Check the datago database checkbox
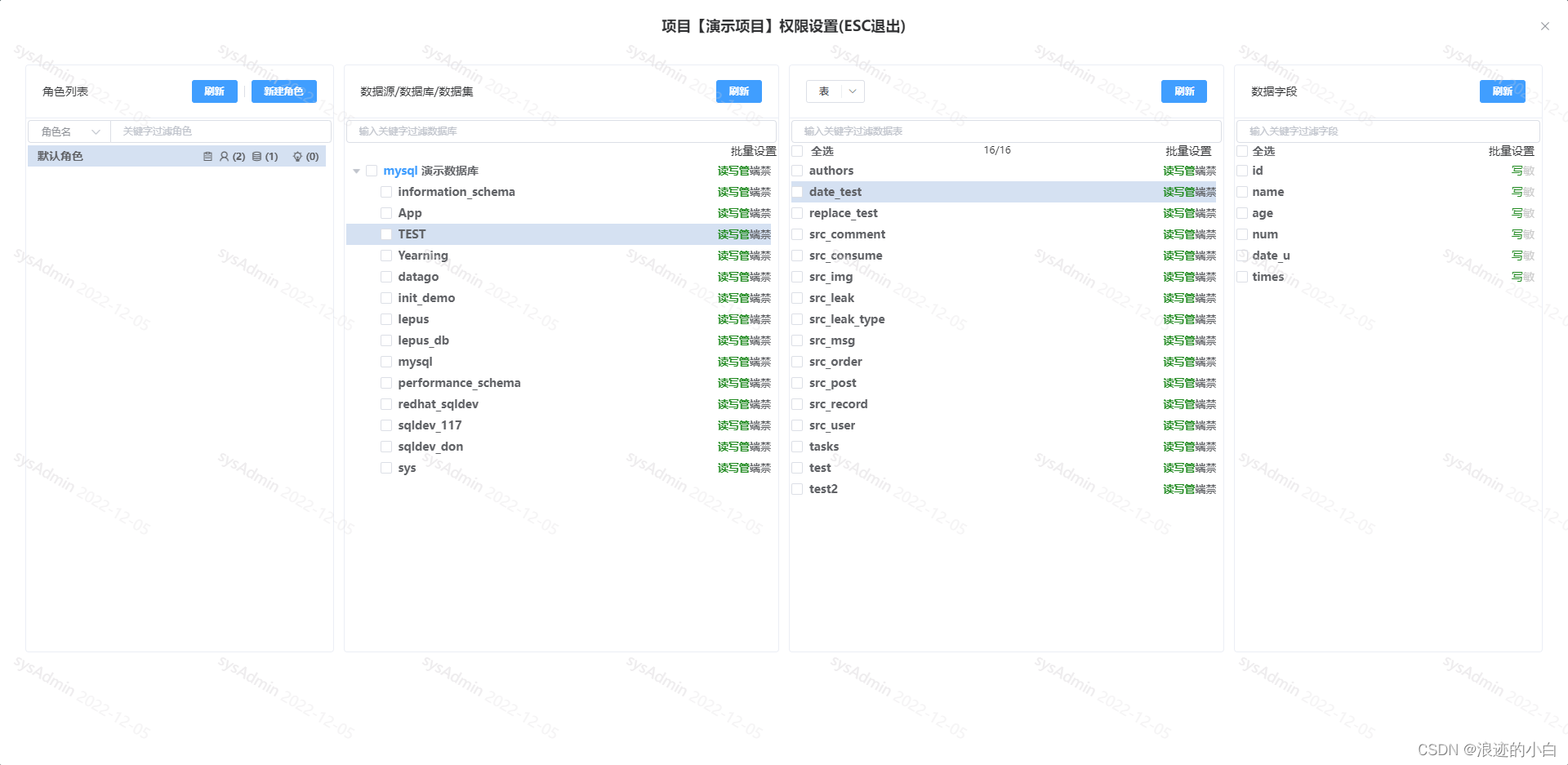Screen dimensions: 1568x765 386,277
